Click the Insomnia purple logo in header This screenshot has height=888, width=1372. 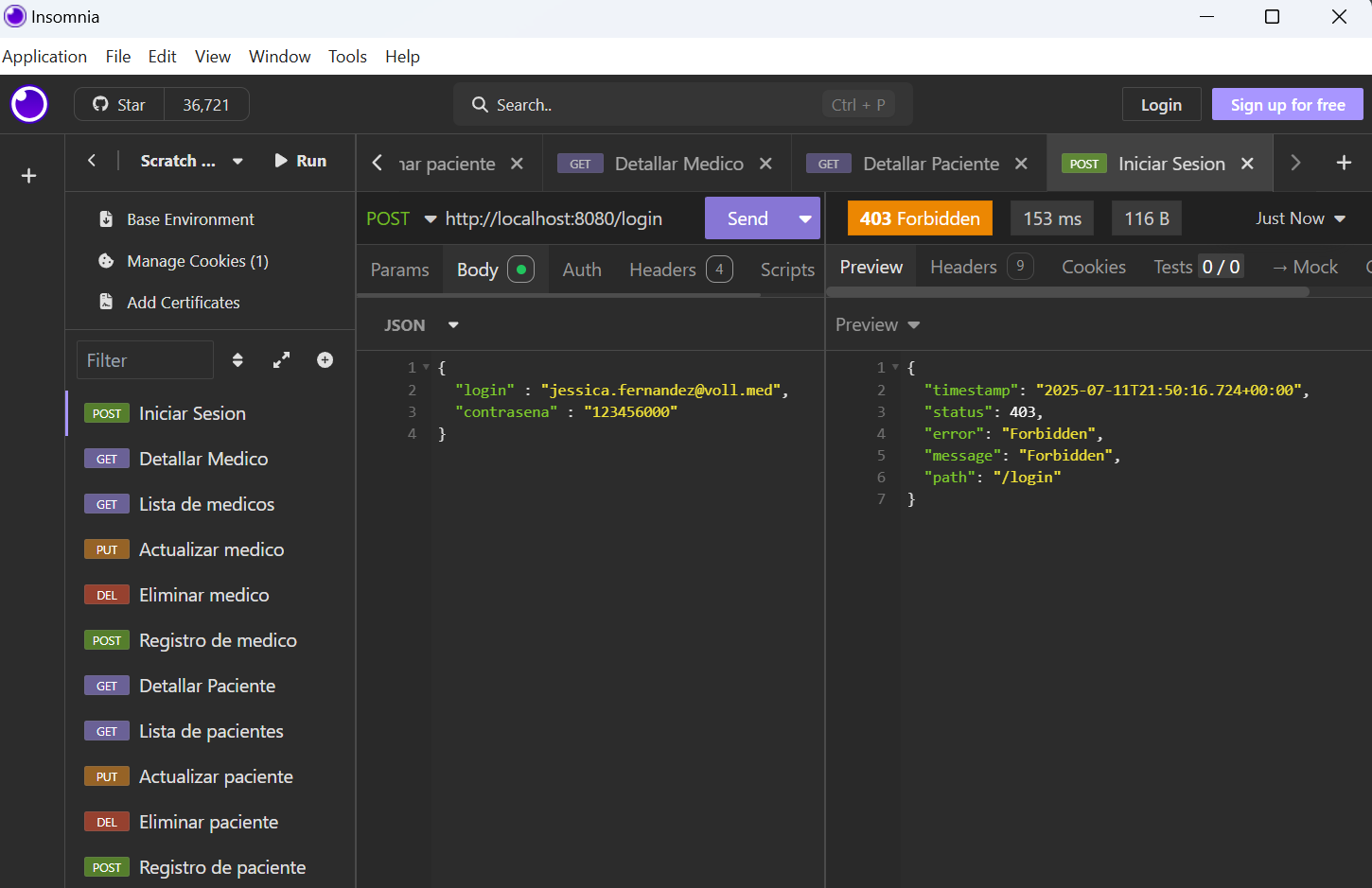coord(29,104)
